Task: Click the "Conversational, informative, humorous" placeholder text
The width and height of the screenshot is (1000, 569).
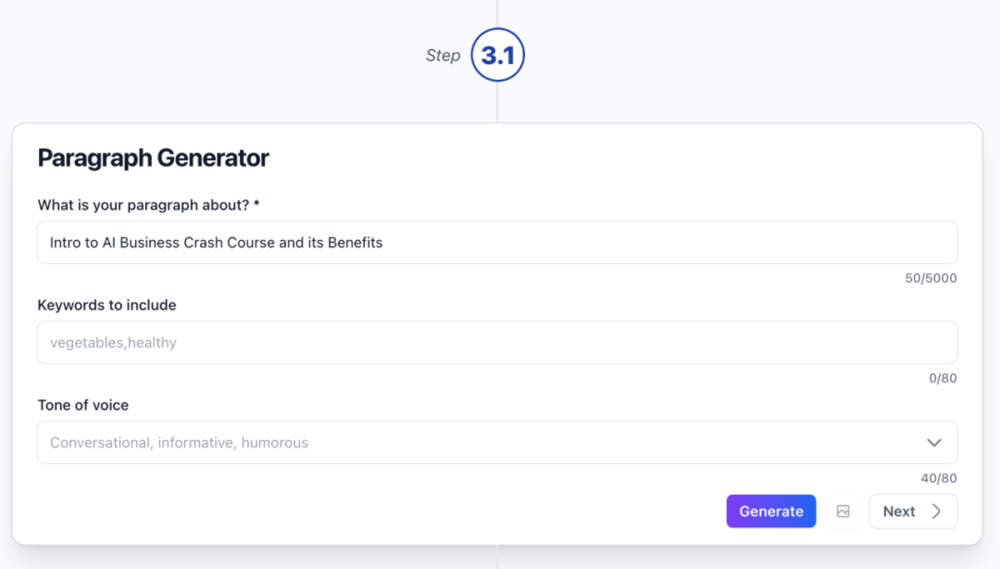Action: click(x=179, y=442)
